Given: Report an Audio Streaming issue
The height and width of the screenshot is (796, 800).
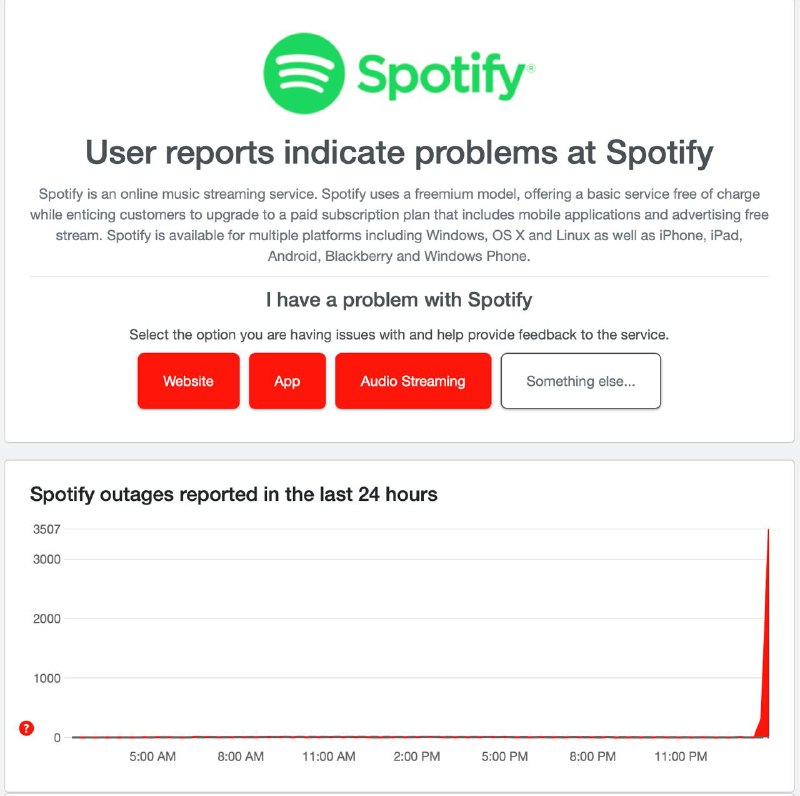Looking at the screenshot, I should (x=412, y=381).
